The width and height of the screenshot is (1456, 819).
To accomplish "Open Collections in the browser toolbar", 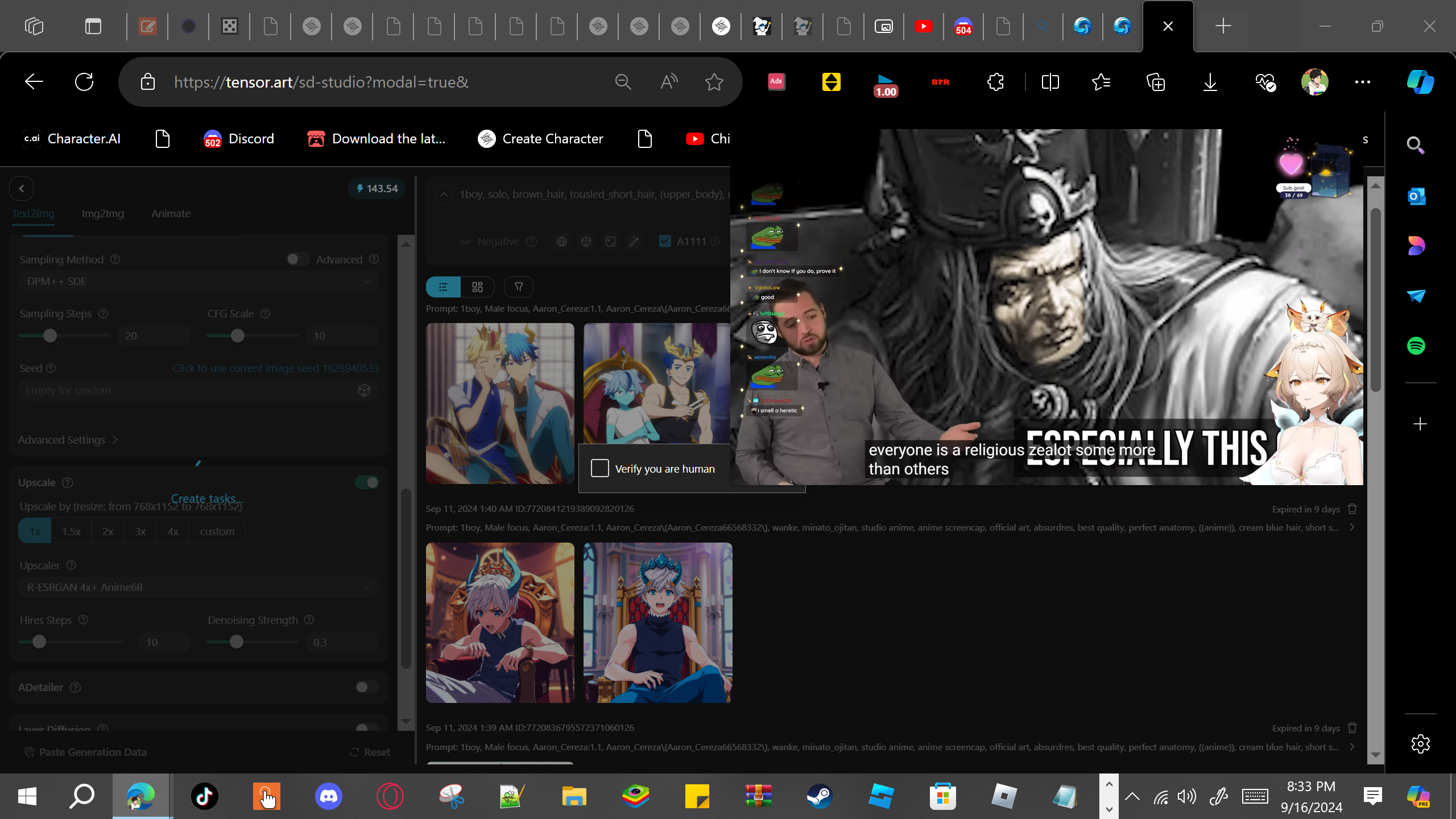I will click(1156, 82).
